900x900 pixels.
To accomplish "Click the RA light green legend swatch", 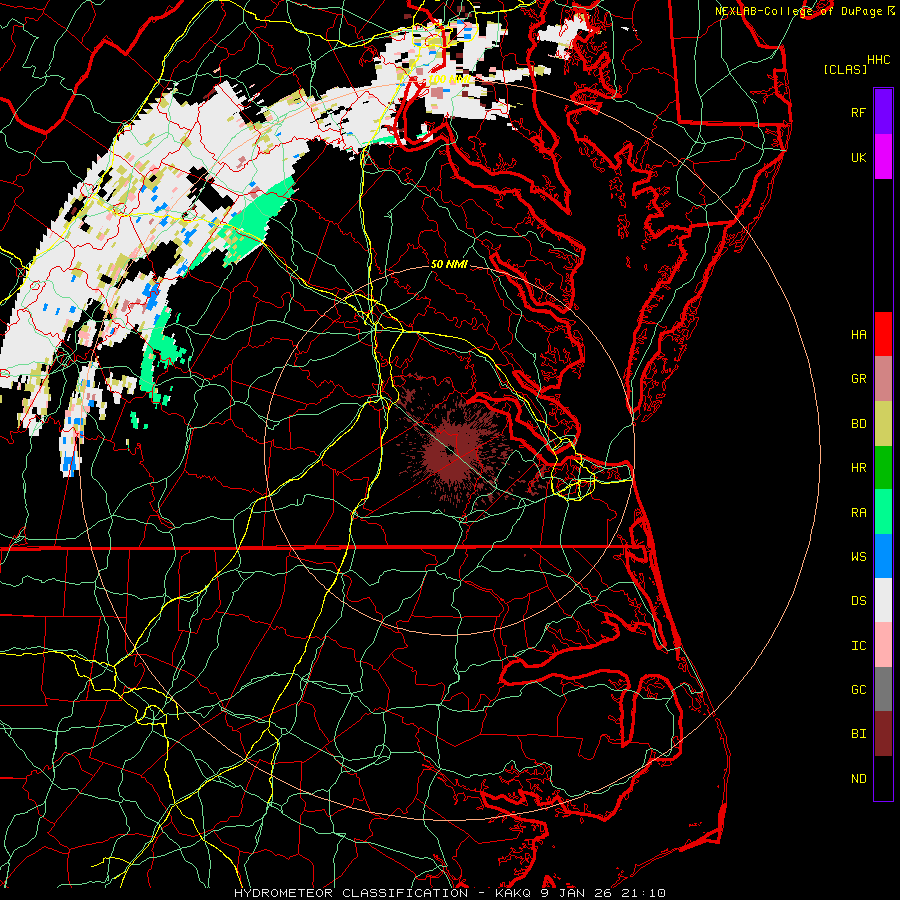I will pyautogui.click(x=883, y=512).
